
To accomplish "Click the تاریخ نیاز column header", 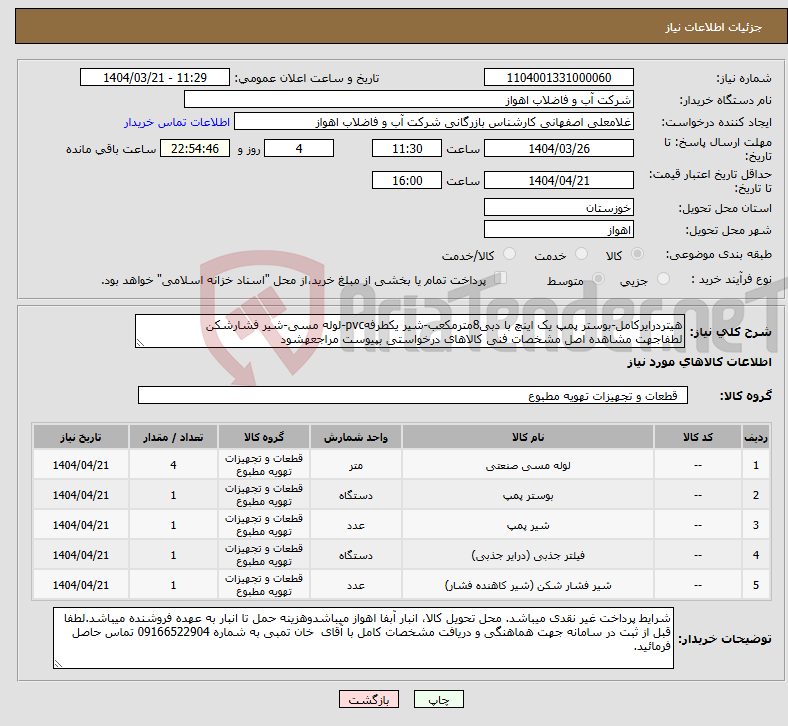I will 81,437.
